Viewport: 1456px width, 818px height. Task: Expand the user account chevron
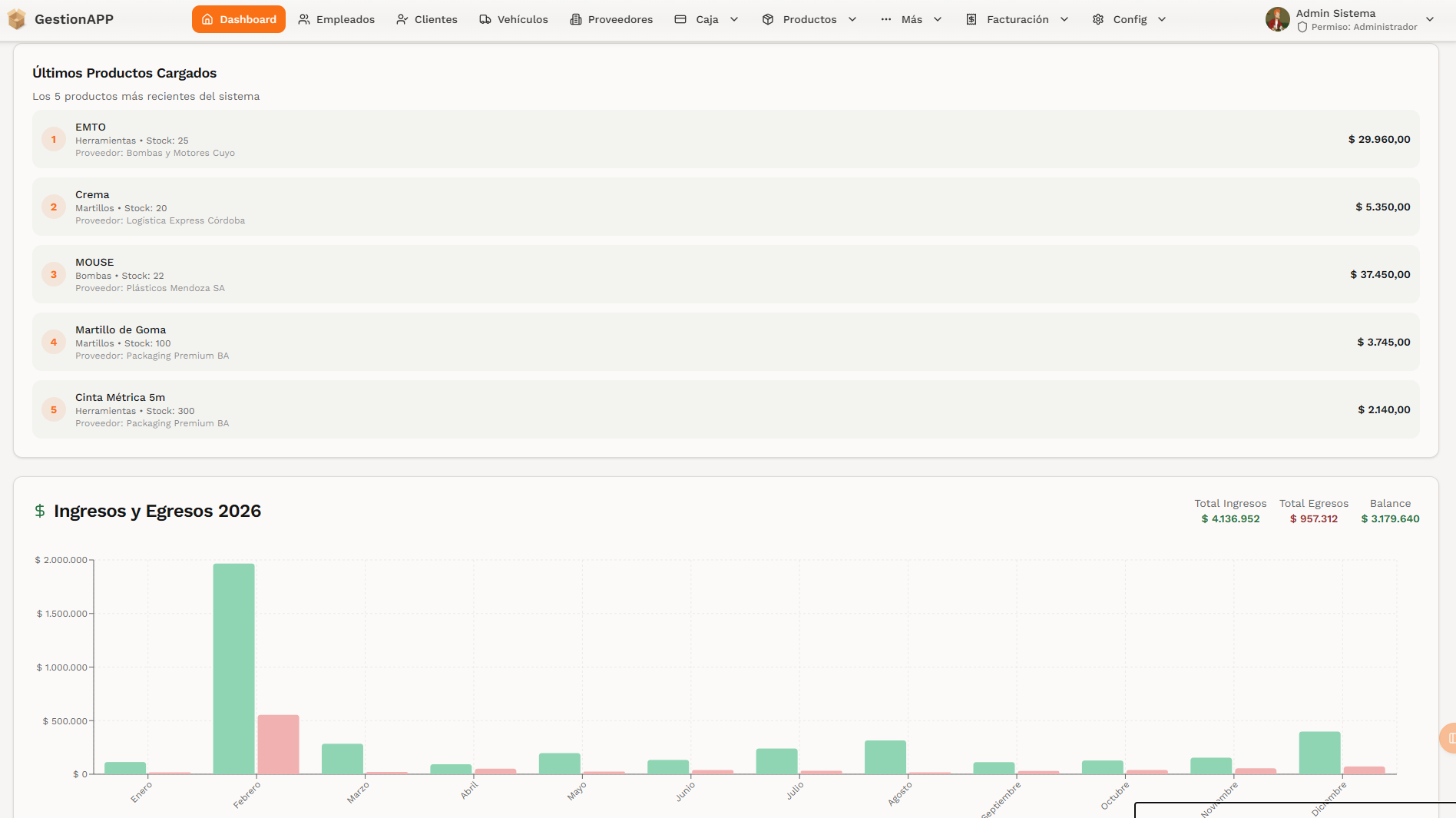[x=1430, y=19]
